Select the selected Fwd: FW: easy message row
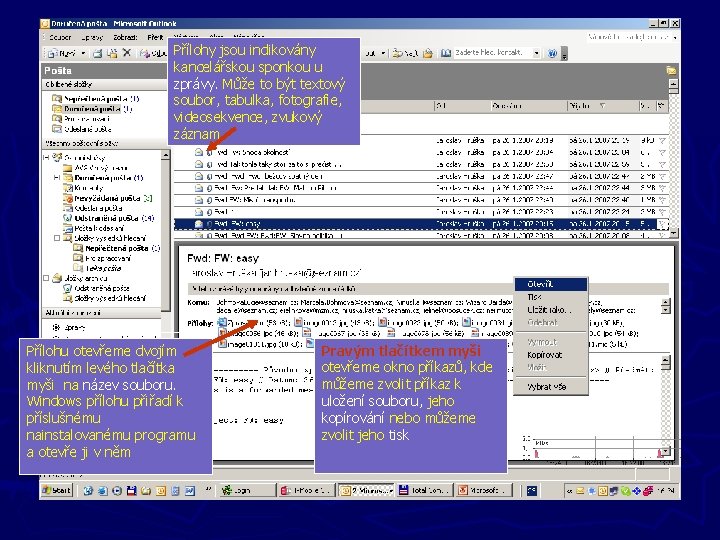Image resolution: width=720 pixels, height=540 pixels. (x=420, y=224)
